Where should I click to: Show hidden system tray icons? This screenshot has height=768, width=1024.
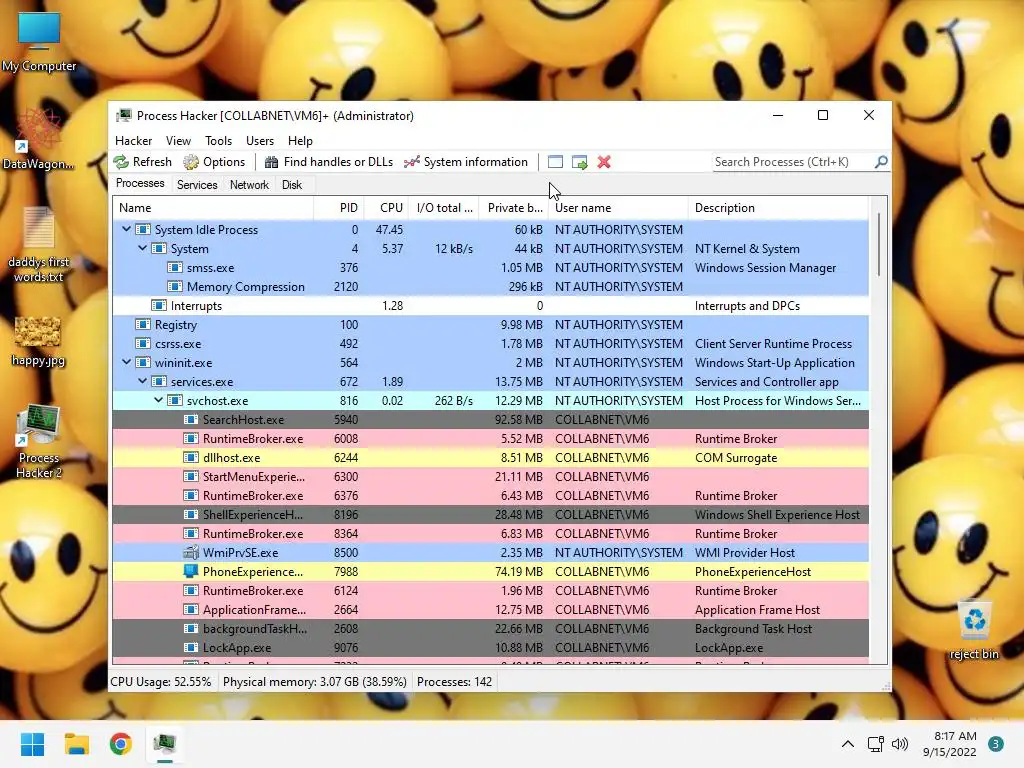coord(848,744)
